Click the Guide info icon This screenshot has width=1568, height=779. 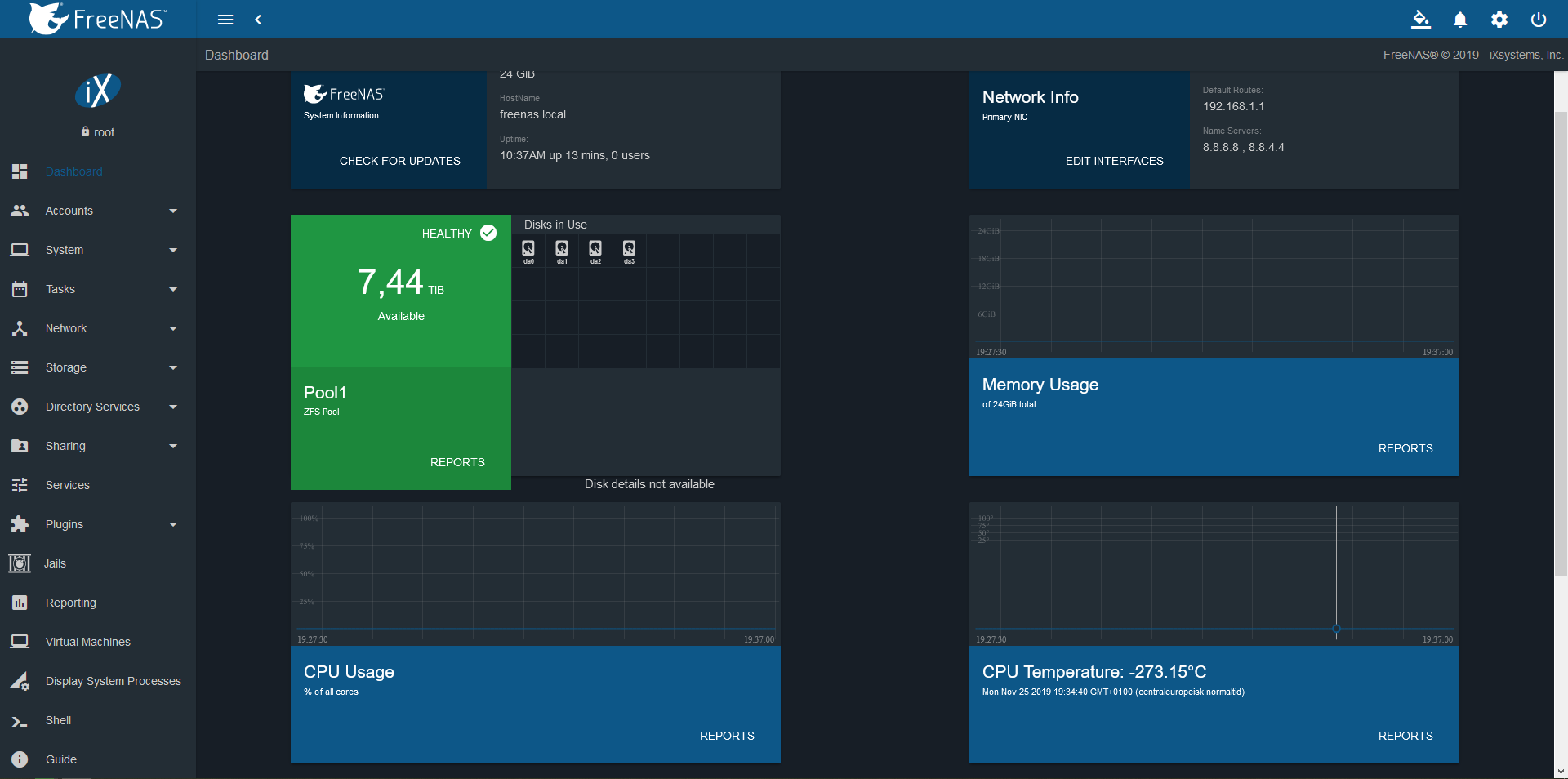20,759
